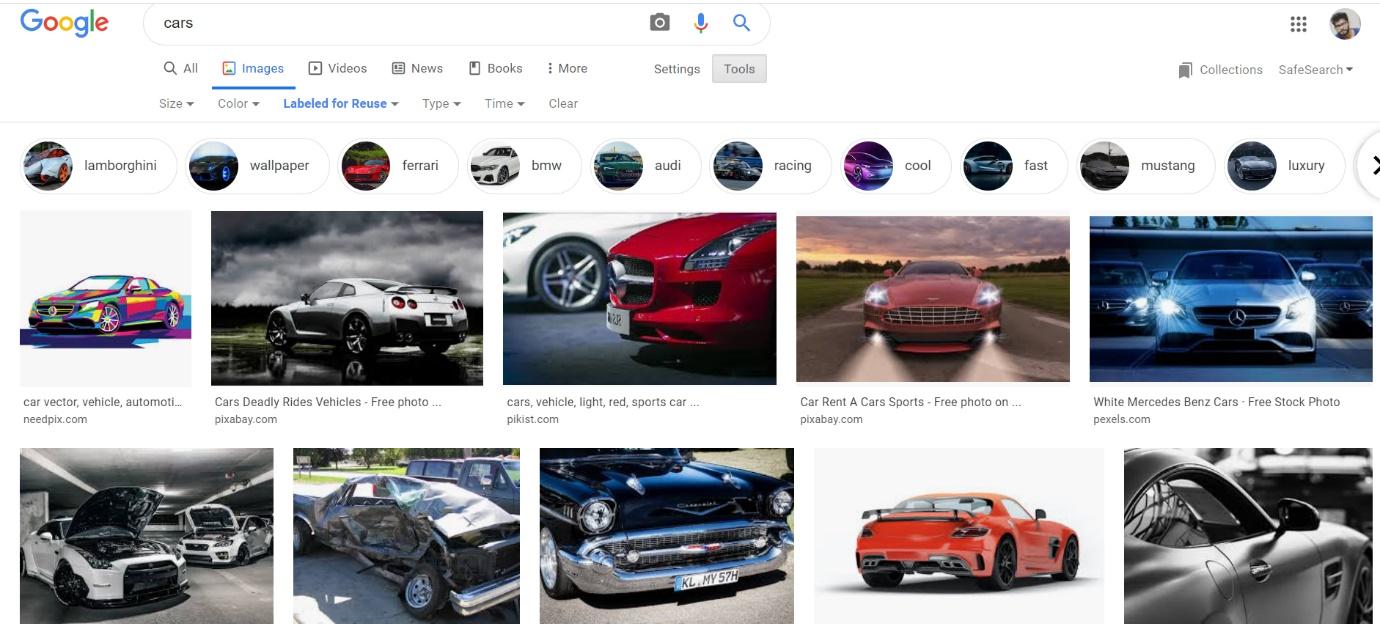The width and height of the screenshot is (1380, 629).
Task: Open the orange Mercedes rear view image
Action: tap(959, 536)
